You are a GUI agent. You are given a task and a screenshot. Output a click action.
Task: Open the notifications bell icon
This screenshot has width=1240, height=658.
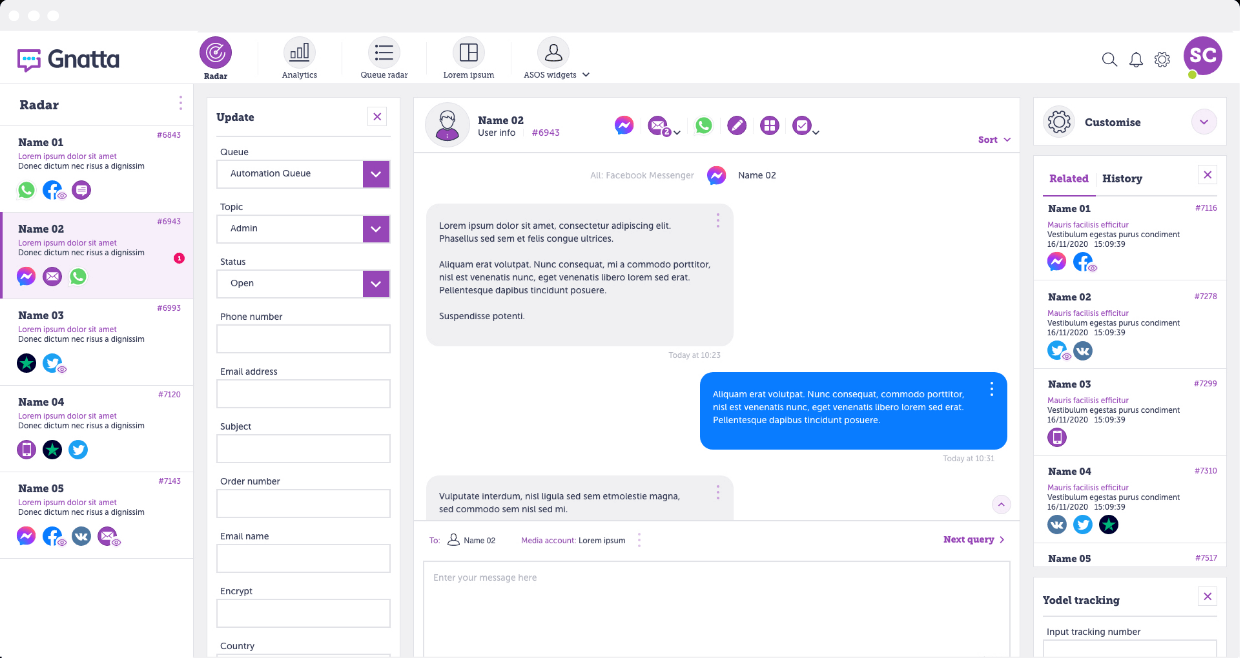(x=1136, y=59)
